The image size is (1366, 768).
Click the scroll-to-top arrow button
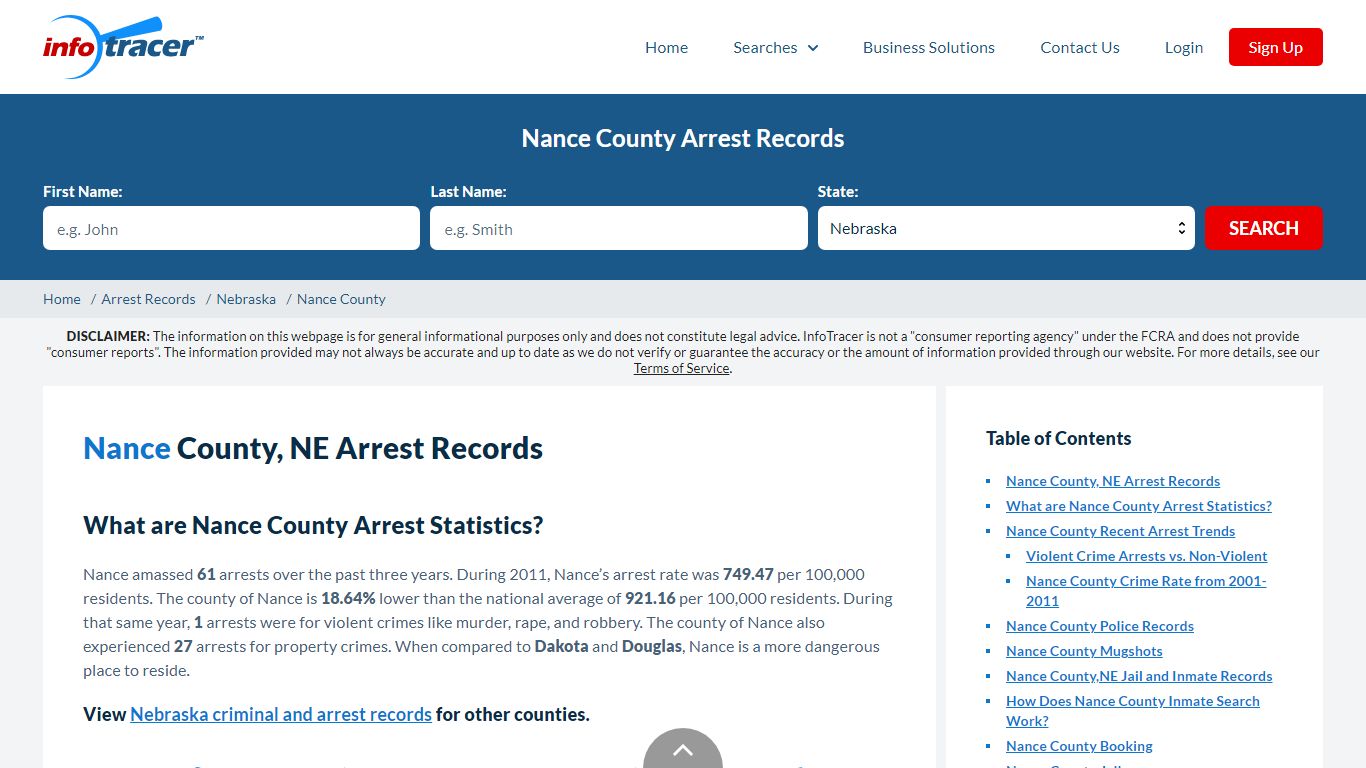click(x=683, y=748)
